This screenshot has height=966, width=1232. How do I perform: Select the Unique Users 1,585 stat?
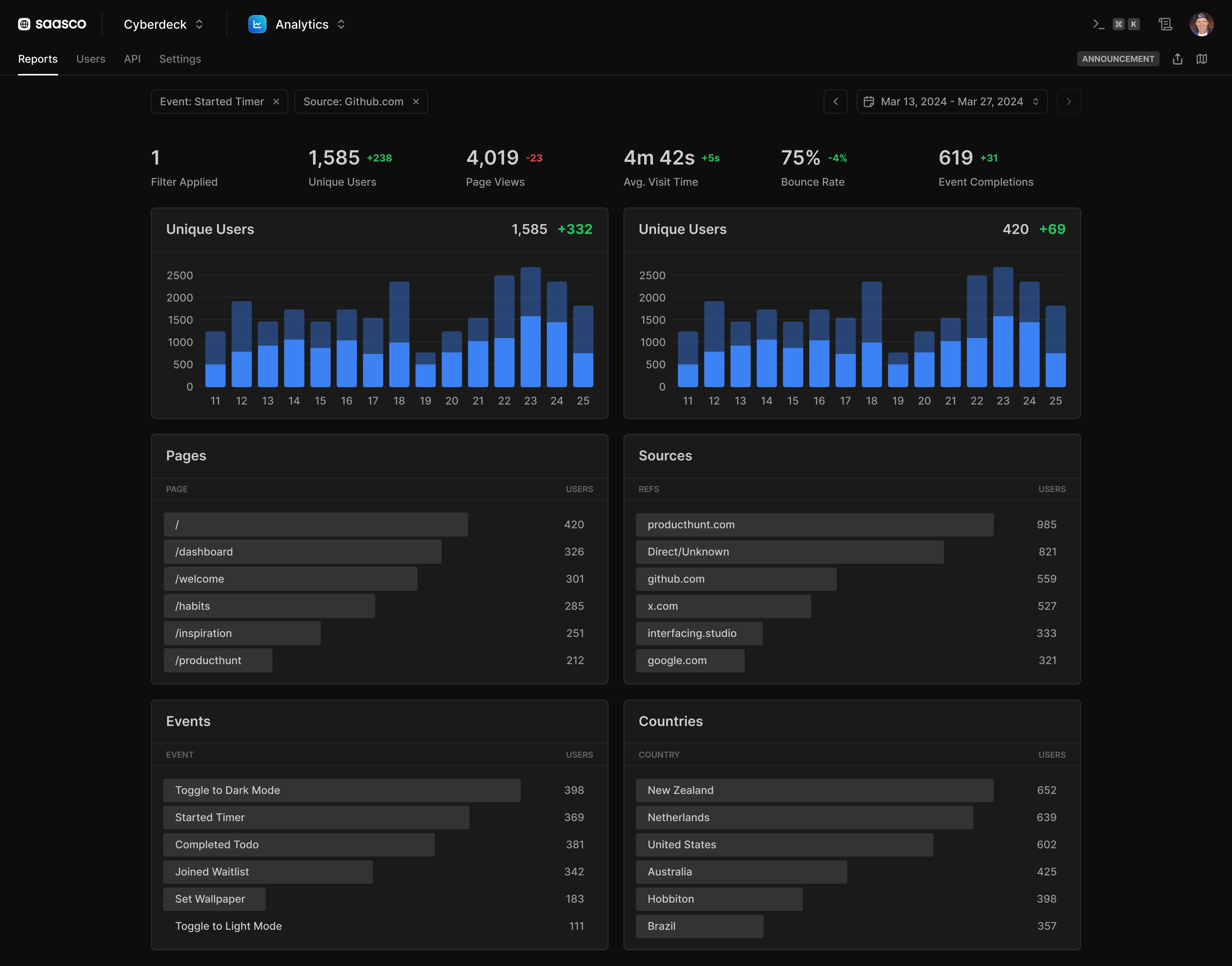click(350, 168)
